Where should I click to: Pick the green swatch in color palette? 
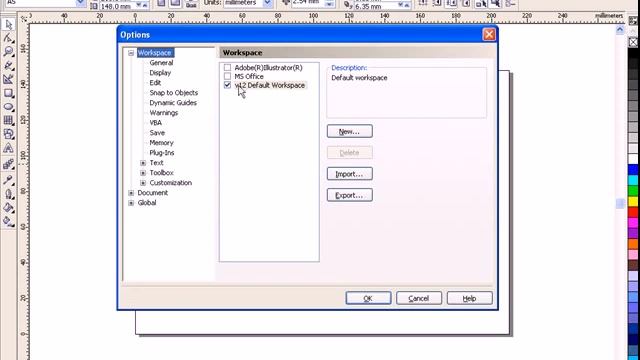[x=633, y=191]
